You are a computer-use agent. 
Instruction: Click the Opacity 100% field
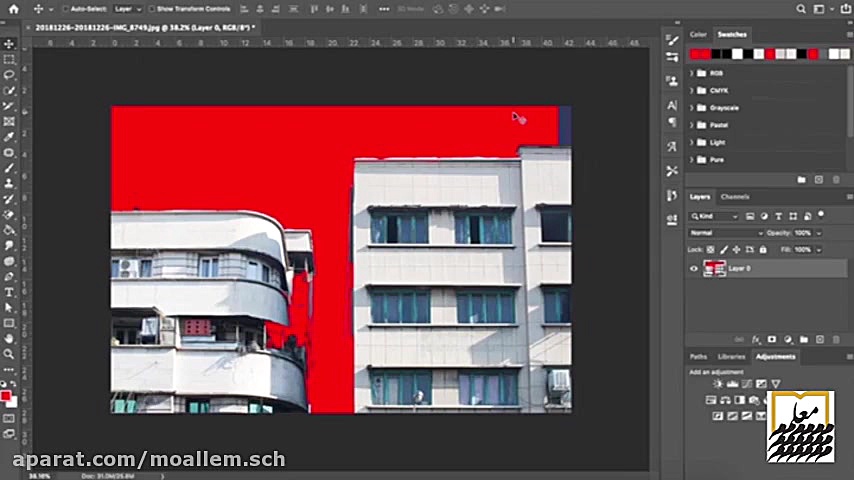[803, 233]
